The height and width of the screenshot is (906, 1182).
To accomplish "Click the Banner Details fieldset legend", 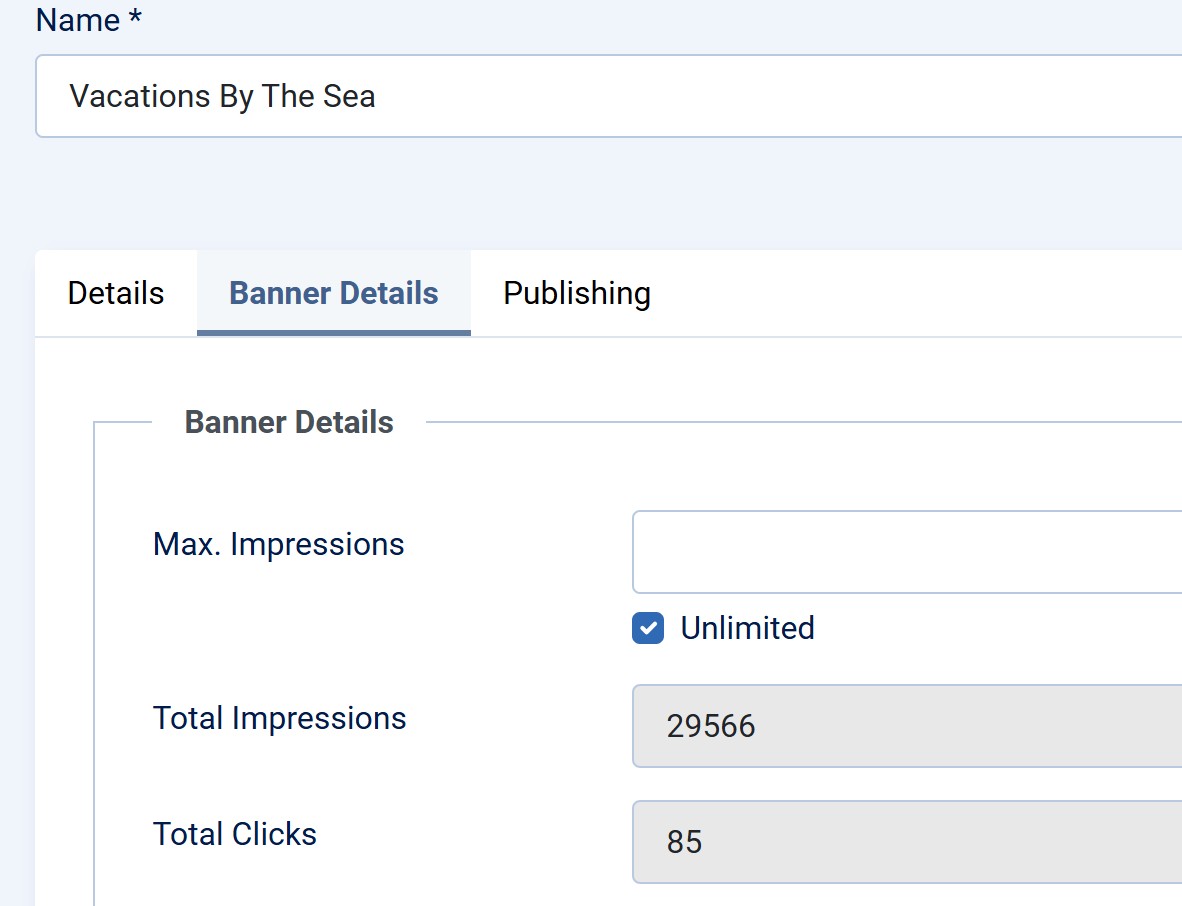I will pyautogui.click(x=289, y=422).
